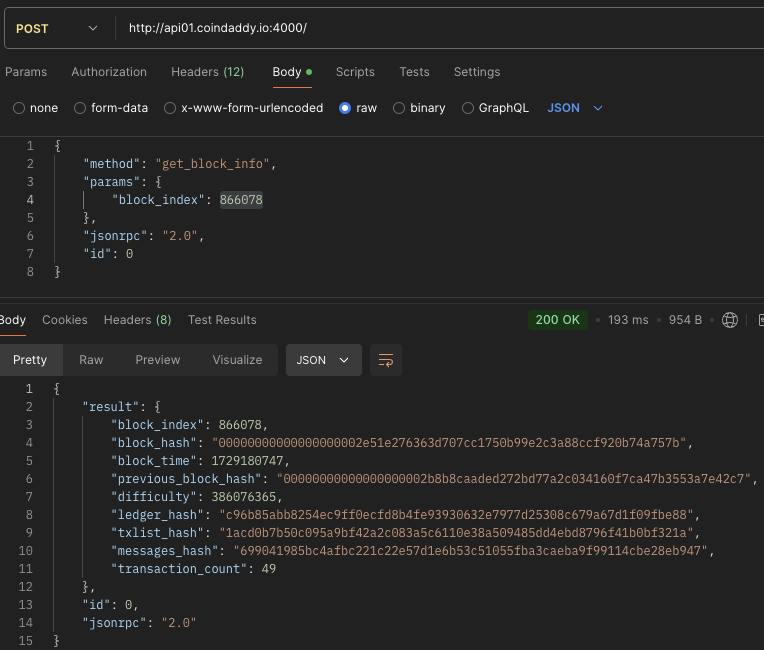Click the messages_hash value in response
This screenshot has height=650, width=764.
471,551
